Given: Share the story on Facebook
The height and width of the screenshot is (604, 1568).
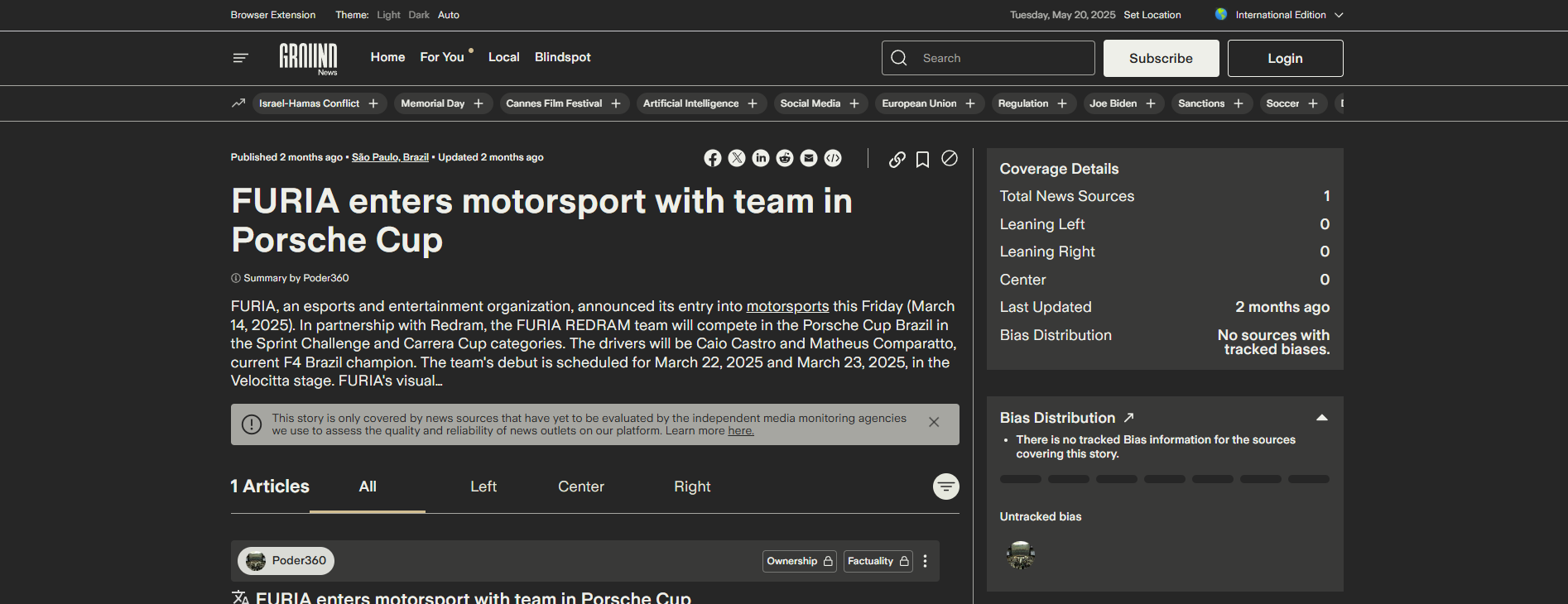Looking at the screenshot, I should 713,158.
